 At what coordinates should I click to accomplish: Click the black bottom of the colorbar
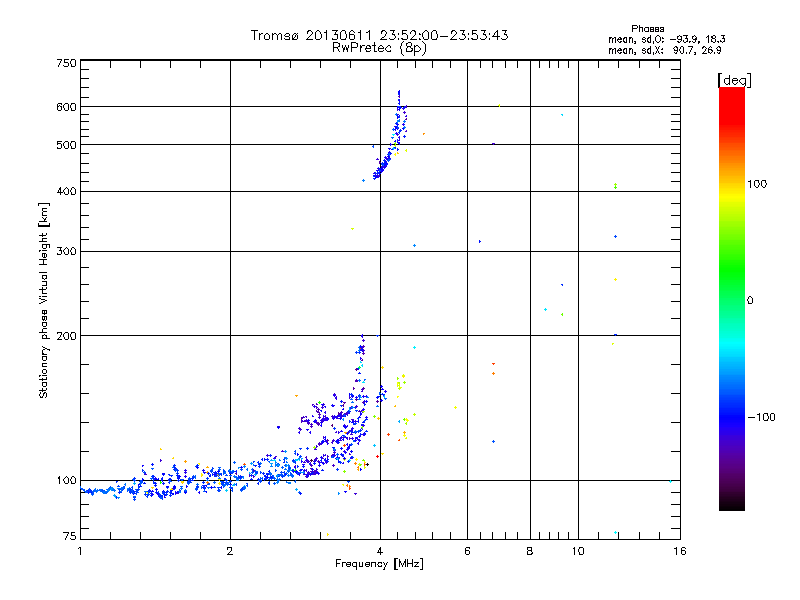coord(732,503)
